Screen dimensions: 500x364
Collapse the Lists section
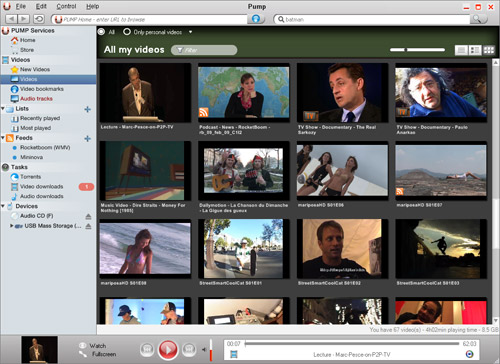point(3,108)
